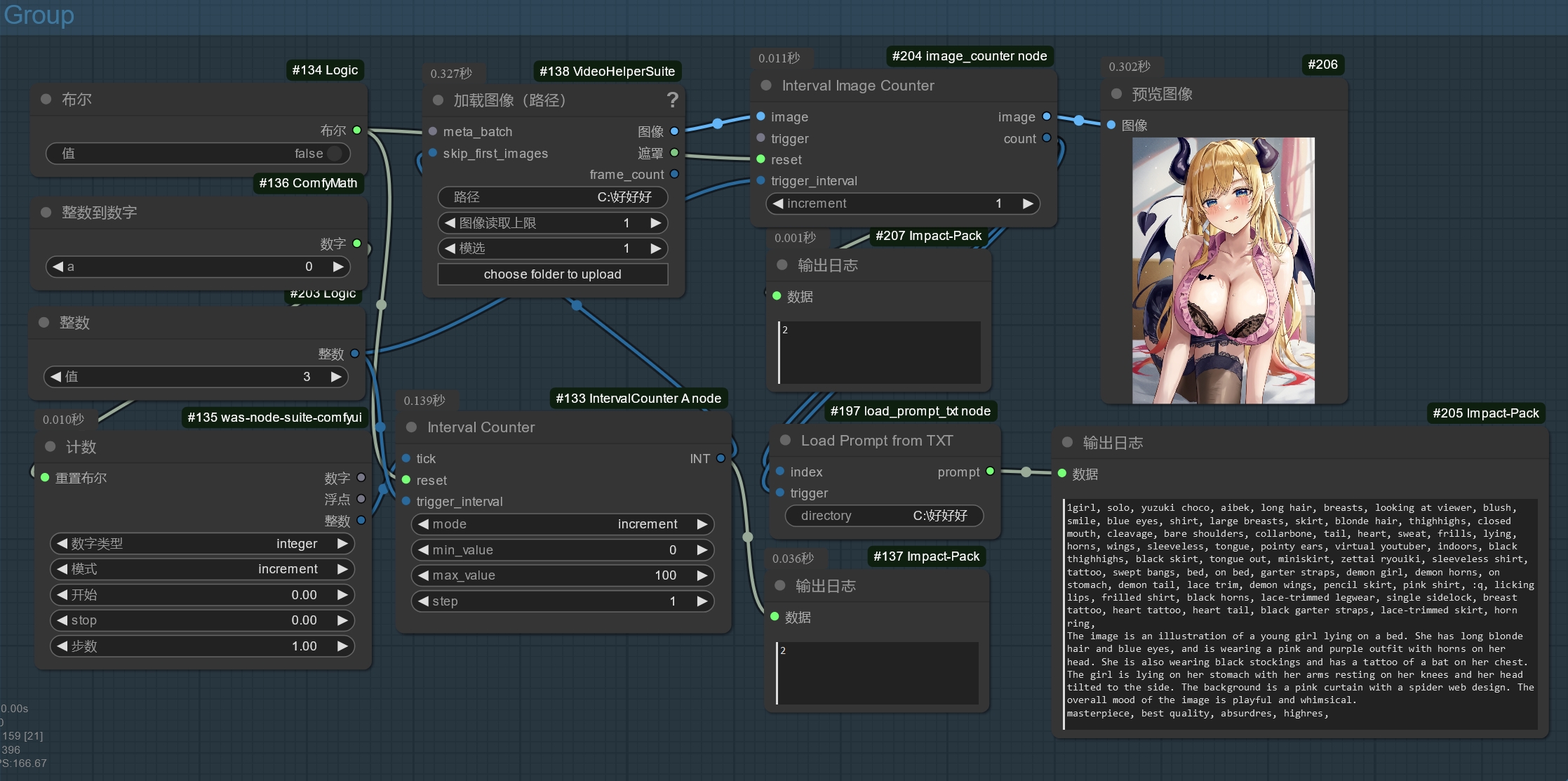Click the #204 image_counter node badge
Image resolution: width=1568 pixels, height=781 pixels.
[x=970, y=56]
